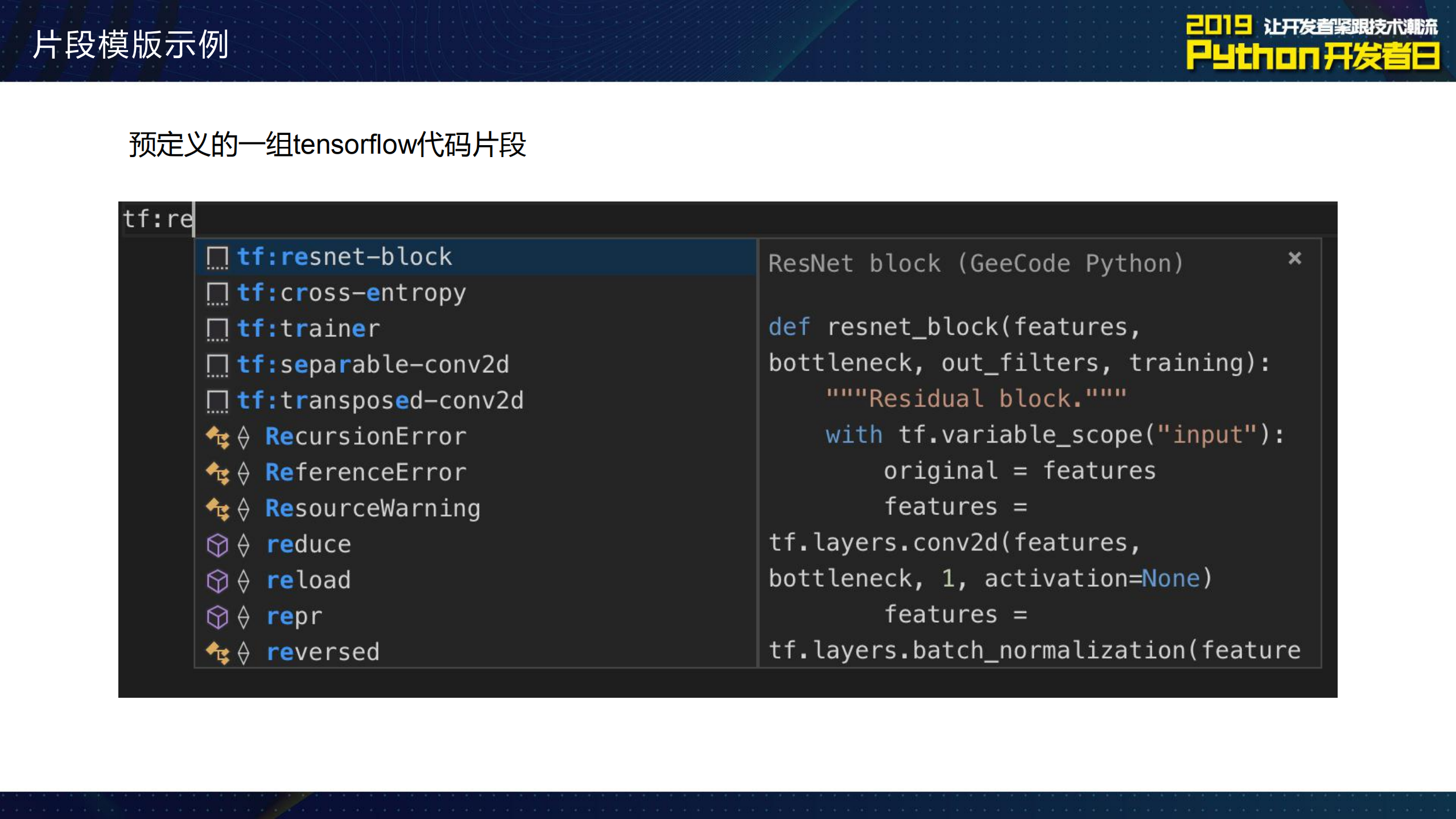Click the keyword icon beside reversed
The image size is (1456, 819).
coord(218,652)
